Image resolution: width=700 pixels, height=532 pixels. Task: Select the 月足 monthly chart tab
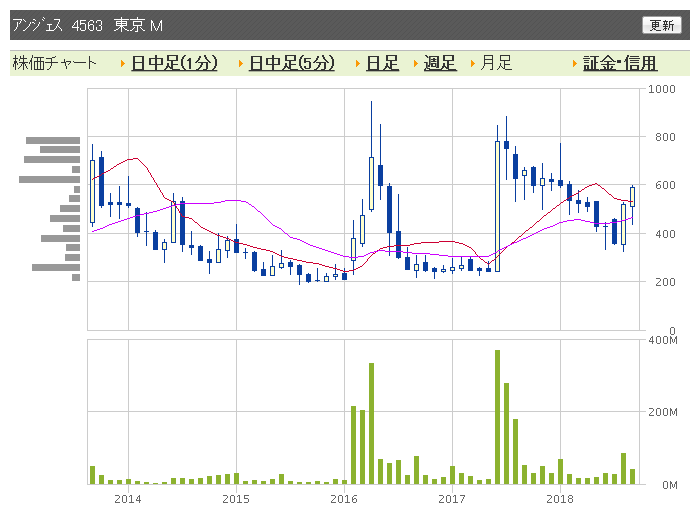pyautogui.click(x=496, y=63)
